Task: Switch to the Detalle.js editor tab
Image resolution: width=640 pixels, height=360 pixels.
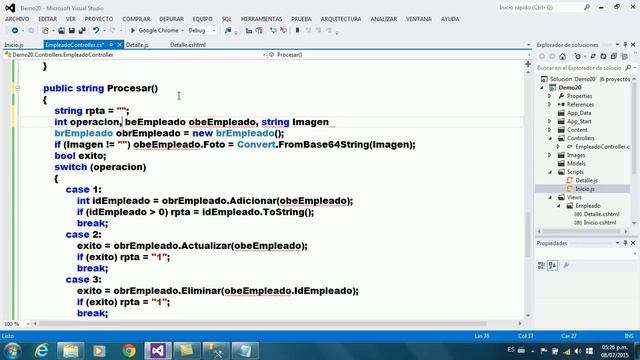Action: point(137,45)
